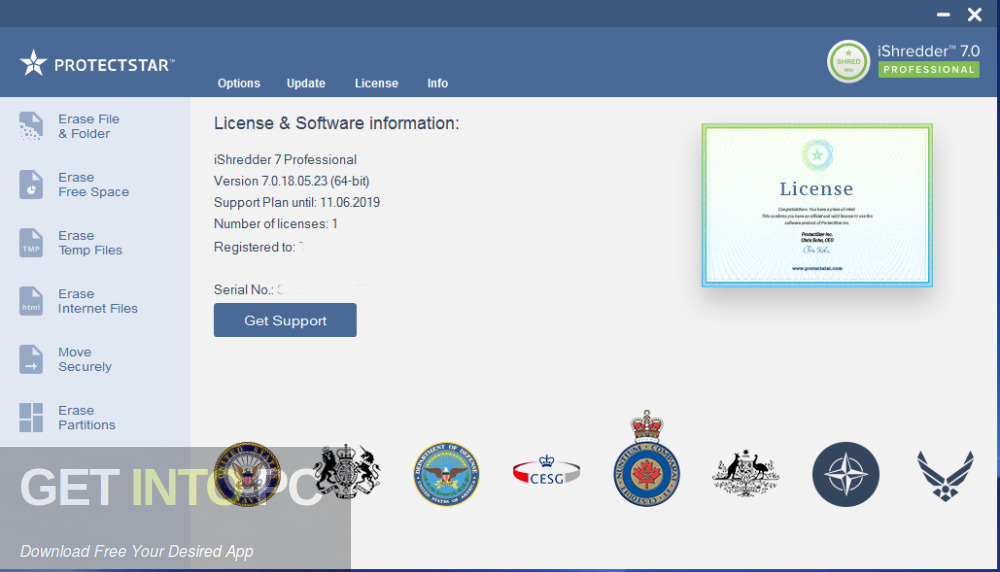The height and width of the screenshot is (572, 1000).
Task: Open the Move Securely section
Action: tap(85, 359)
